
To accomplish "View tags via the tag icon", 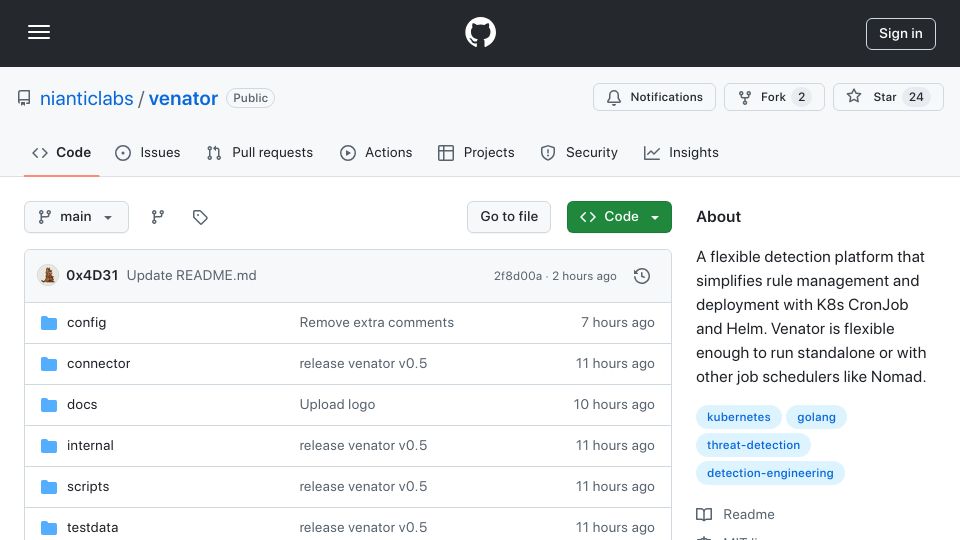I will tap(200, 217).
